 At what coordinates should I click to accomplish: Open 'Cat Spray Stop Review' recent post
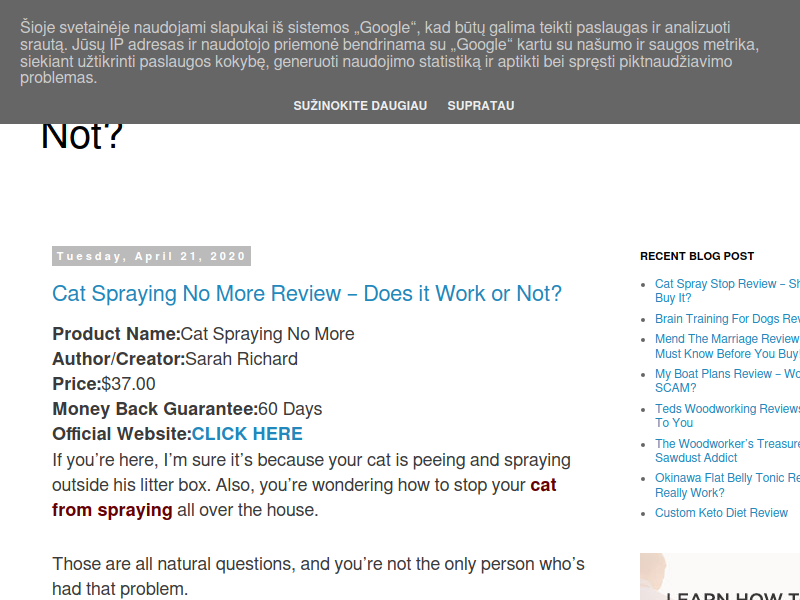[728, 291]
